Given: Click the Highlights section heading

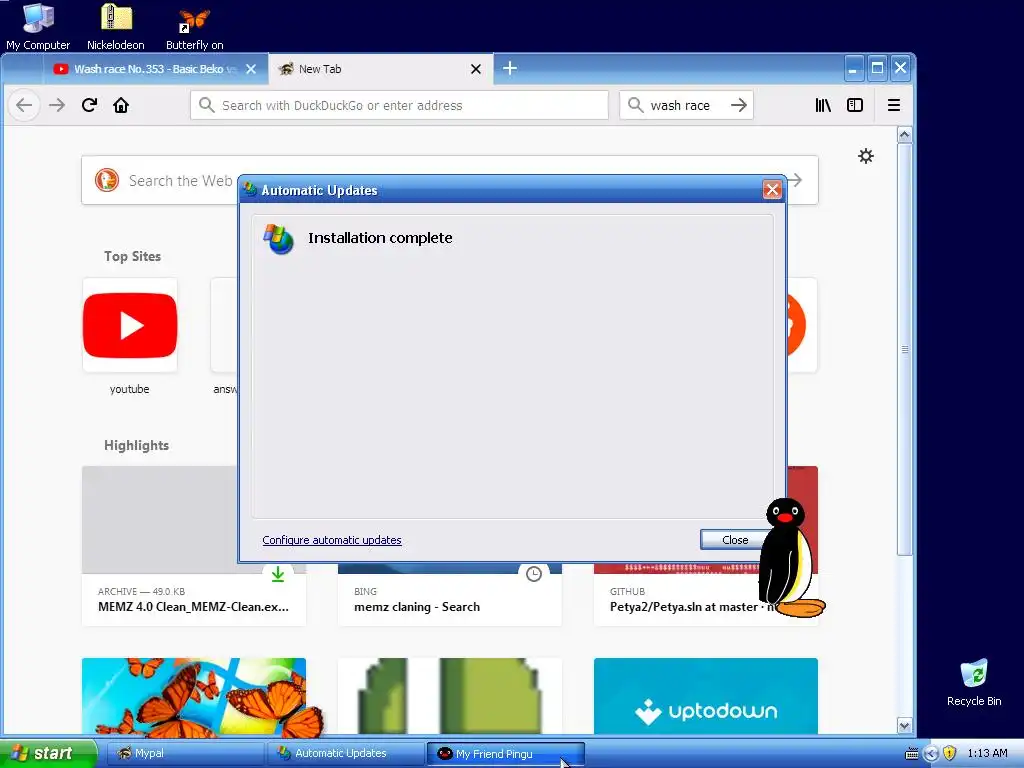Looking at the screenshot, I should pyautogui.click(x=136, y=445).
